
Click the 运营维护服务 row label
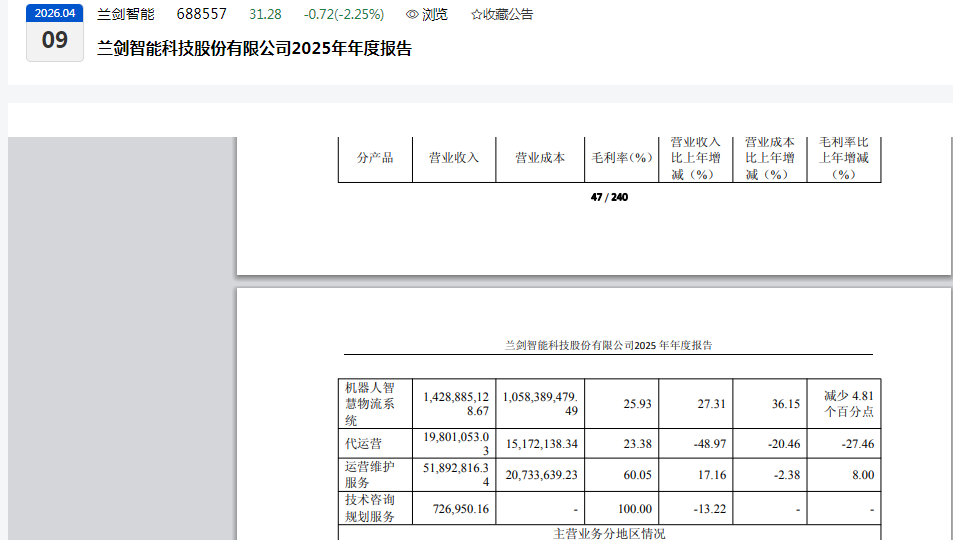(370, 475)
